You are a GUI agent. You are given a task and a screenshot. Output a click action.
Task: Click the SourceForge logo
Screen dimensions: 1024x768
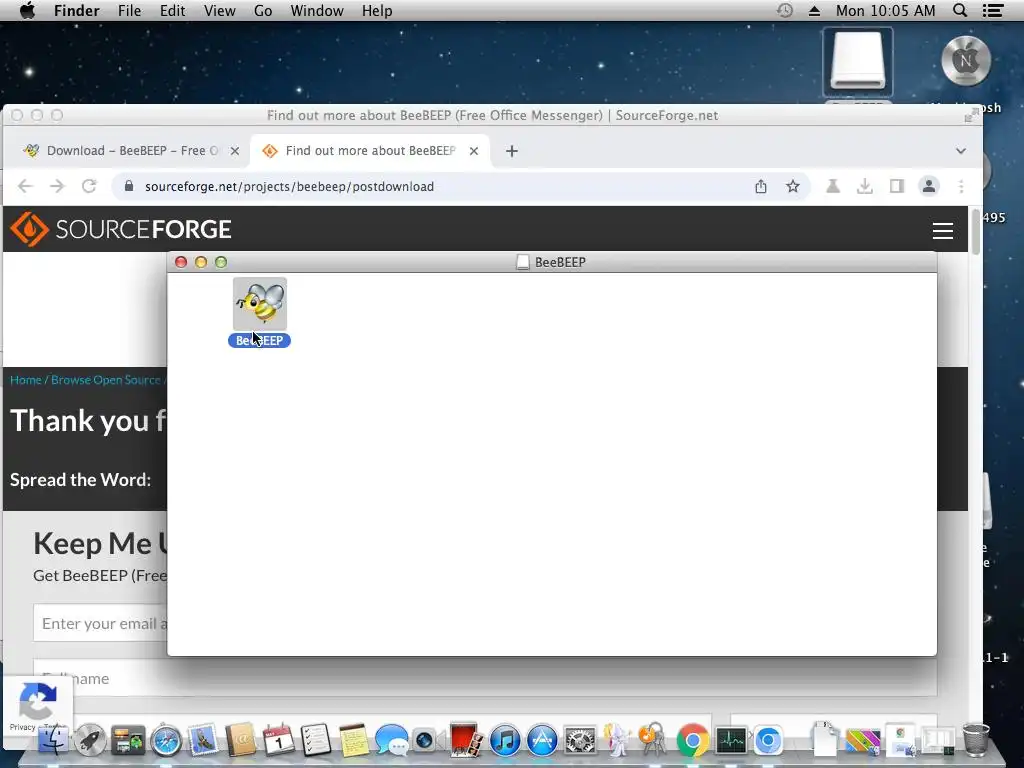click(121, 229)
